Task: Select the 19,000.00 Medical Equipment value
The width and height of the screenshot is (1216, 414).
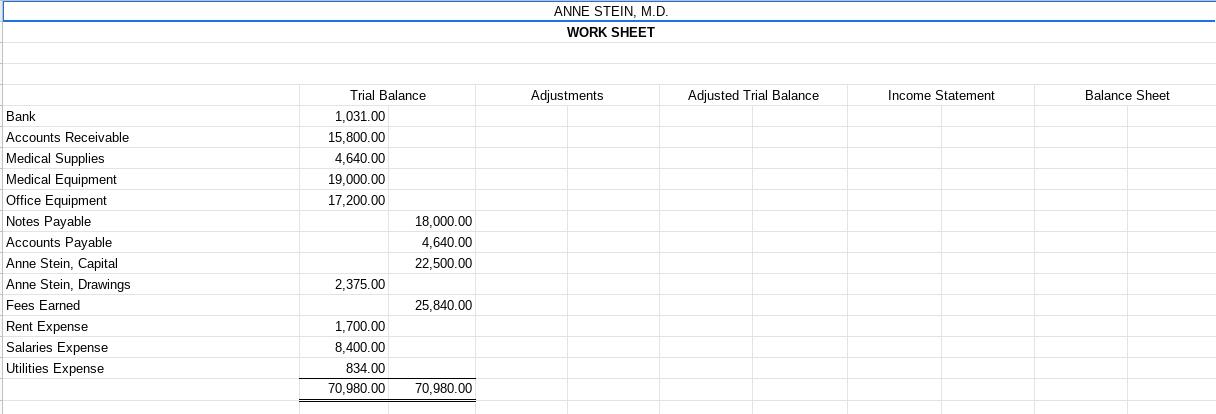Action: (344, 179)
